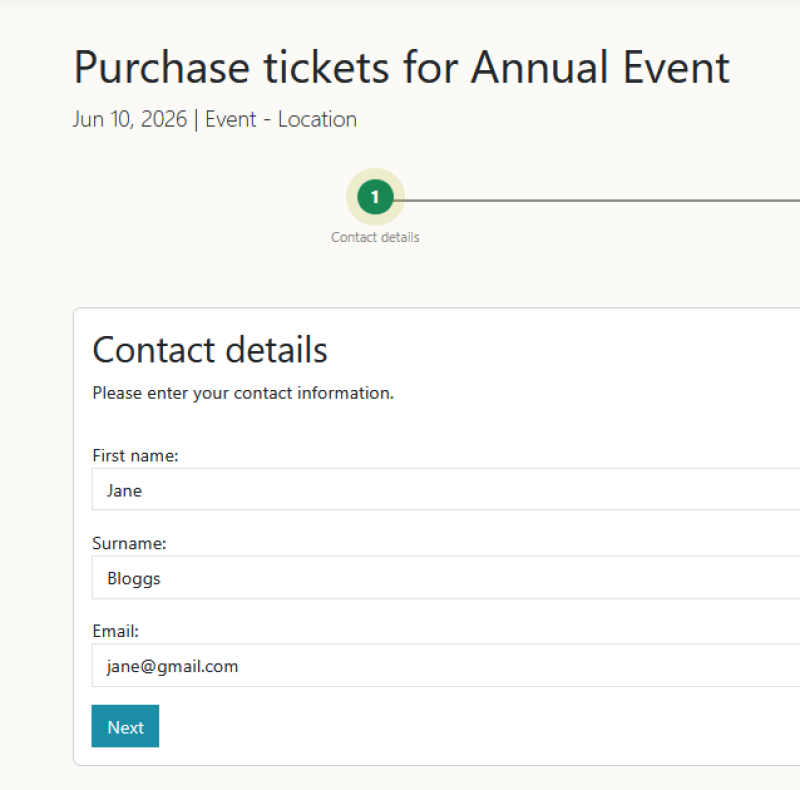Click the 'Jun 10, 2026' date text
Image resolution: width=800 pixels, height=790 pixels.
point(130,120)
